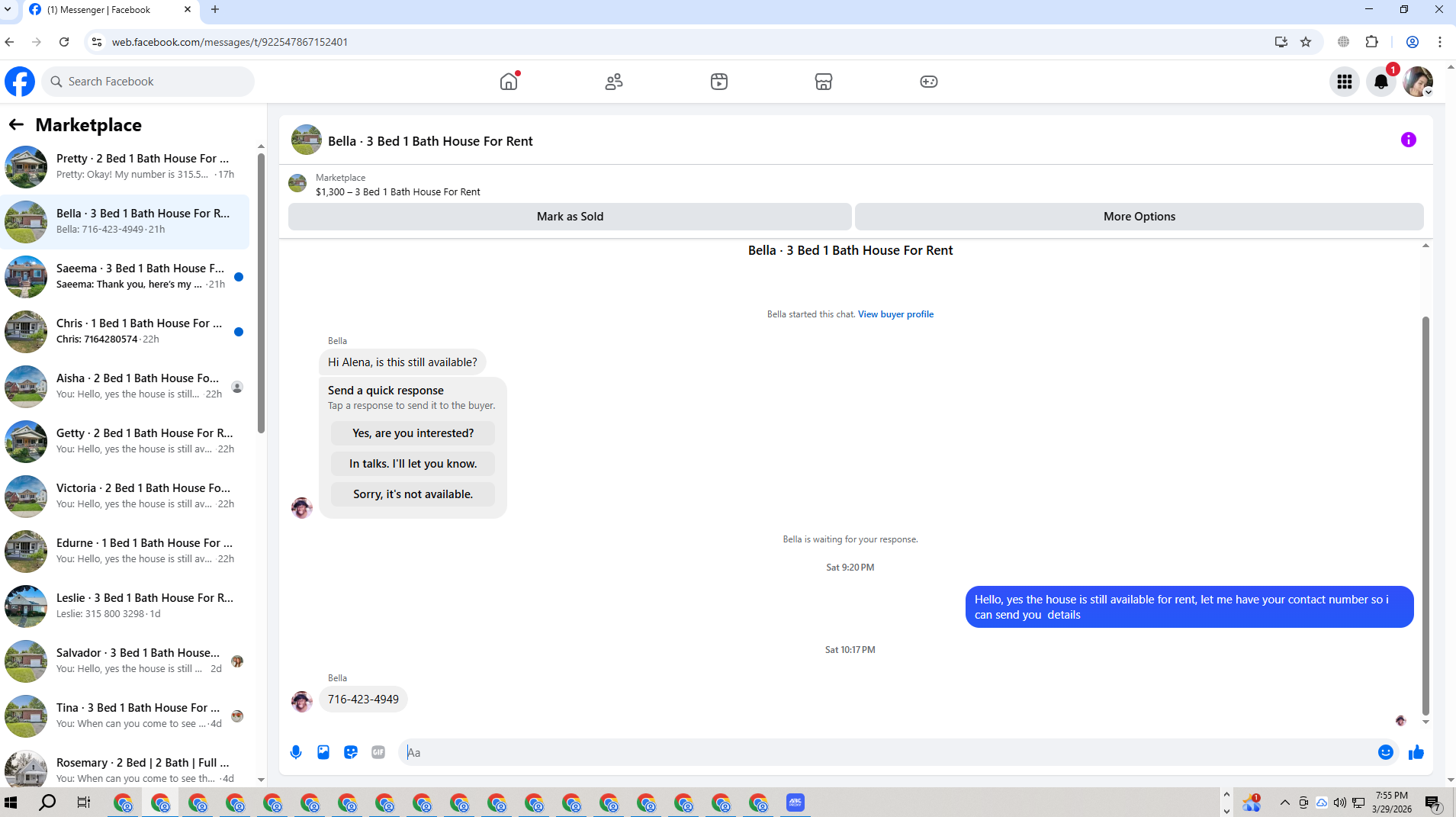This screenshot has height=817, width=1456.
Task: Open Chris's 1 Bed conversation
Action: tap(125, 331)
